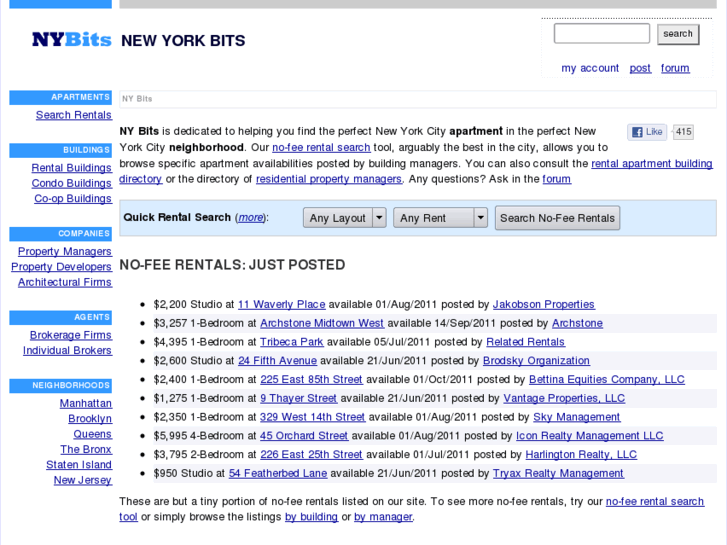The image size is (727, 545).
Task: Click the 415 likes counter
Action: click(x=683, y=132)
